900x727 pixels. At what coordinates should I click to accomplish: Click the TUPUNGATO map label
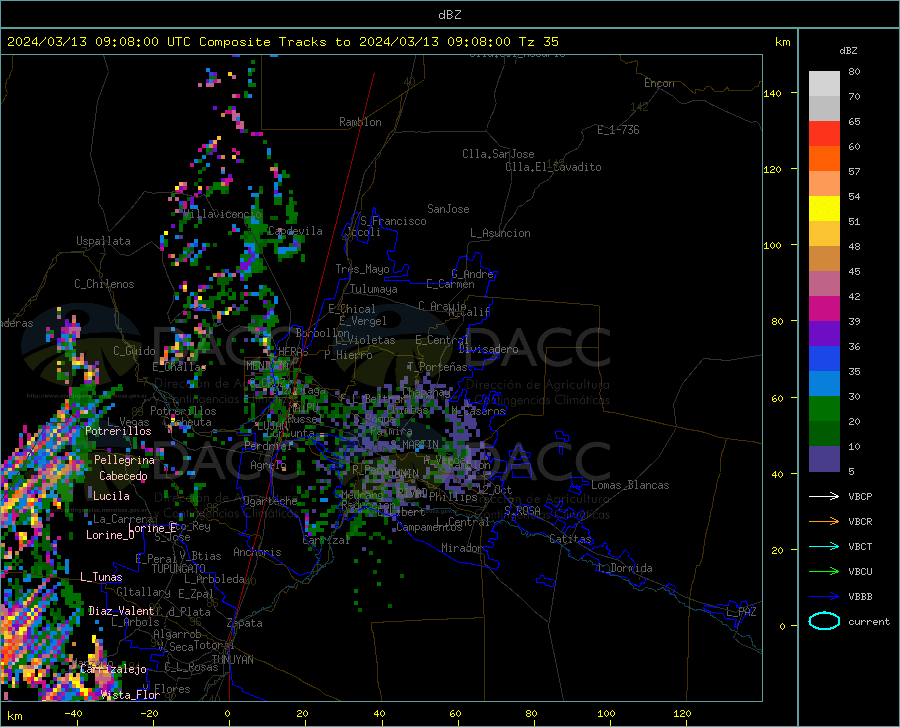(179, 569)
